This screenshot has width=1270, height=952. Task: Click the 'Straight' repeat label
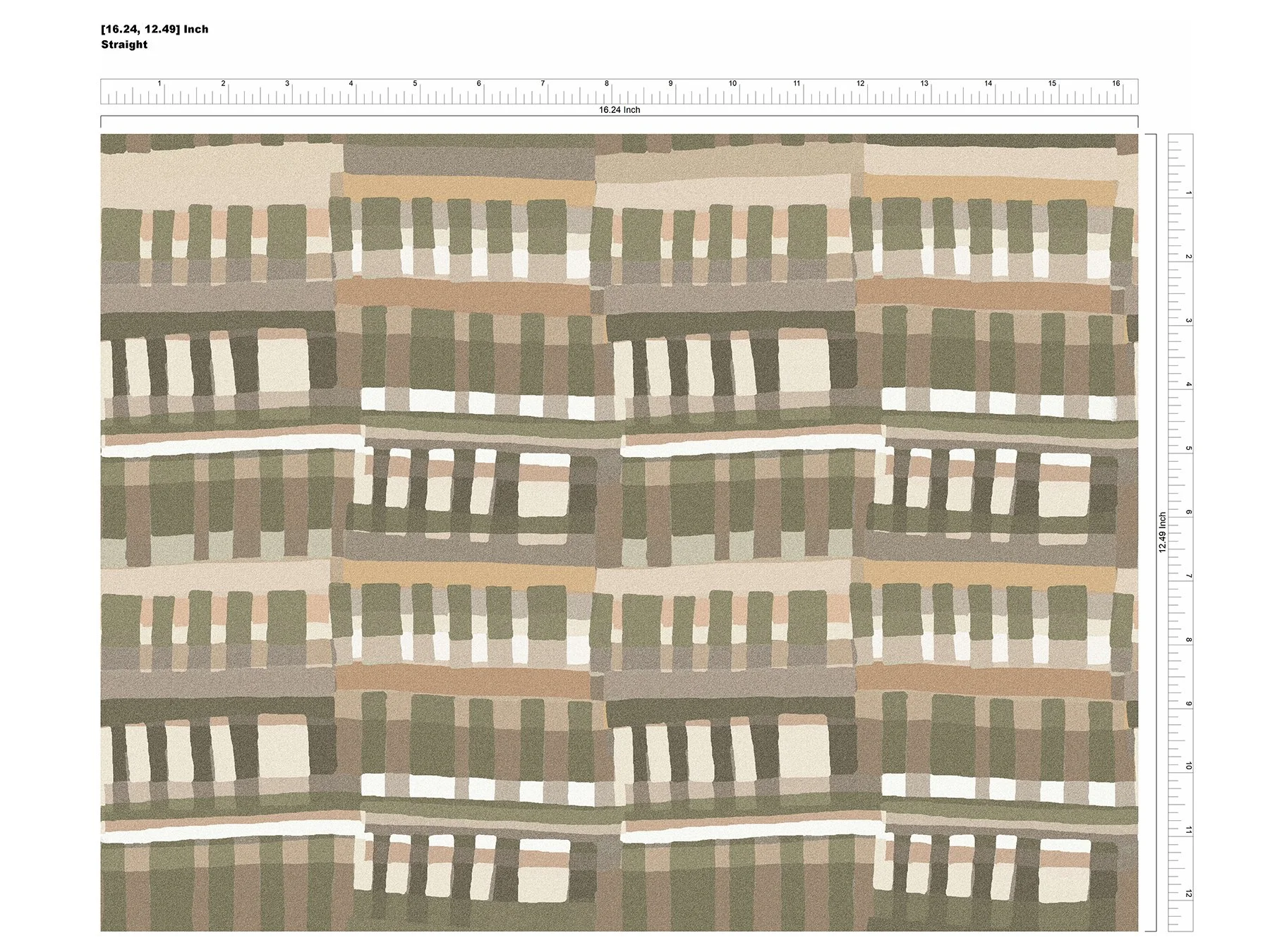(x=124, y=44)
